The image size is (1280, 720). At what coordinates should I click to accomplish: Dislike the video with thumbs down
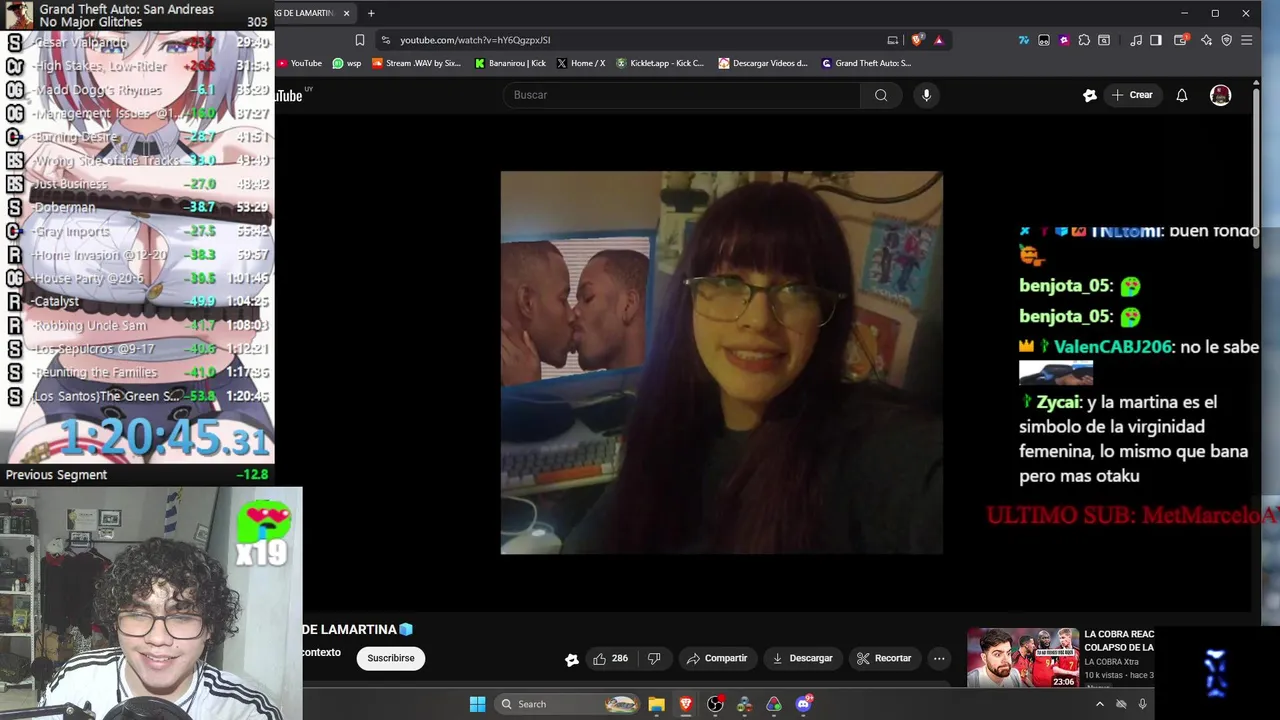[654, 658]
